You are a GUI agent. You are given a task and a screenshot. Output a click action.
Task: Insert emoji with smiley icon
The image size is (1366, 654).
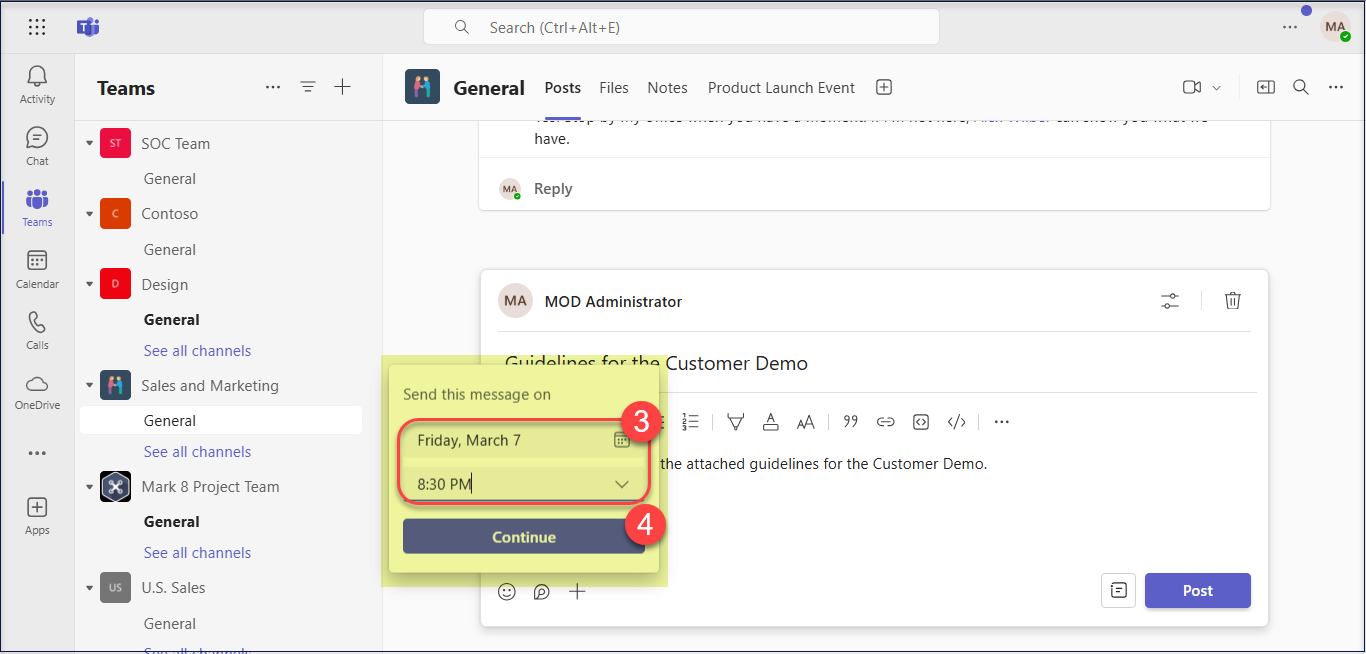(507, 592)
